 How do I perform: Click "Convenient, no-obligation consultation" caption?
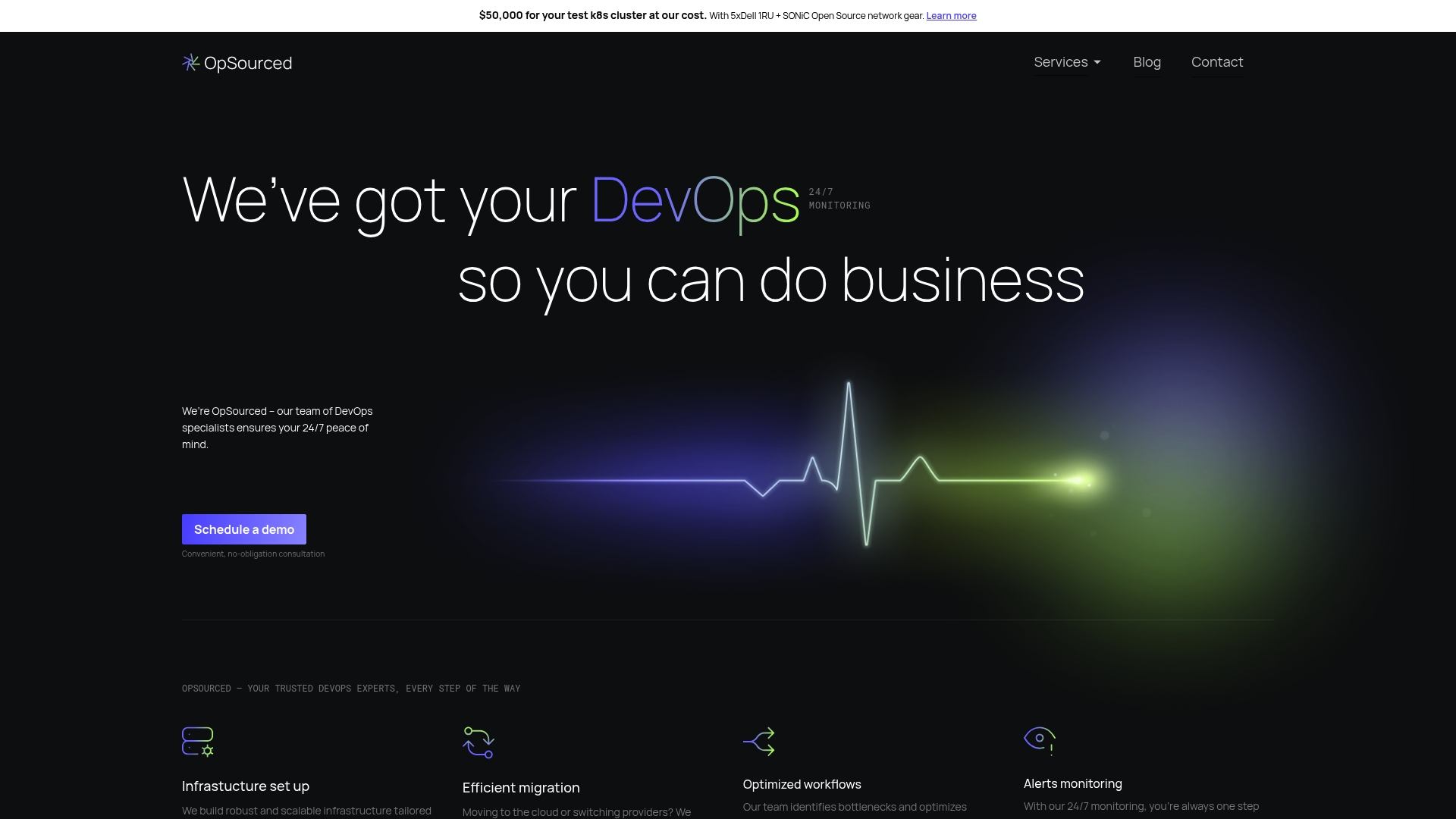pos(253,554)
